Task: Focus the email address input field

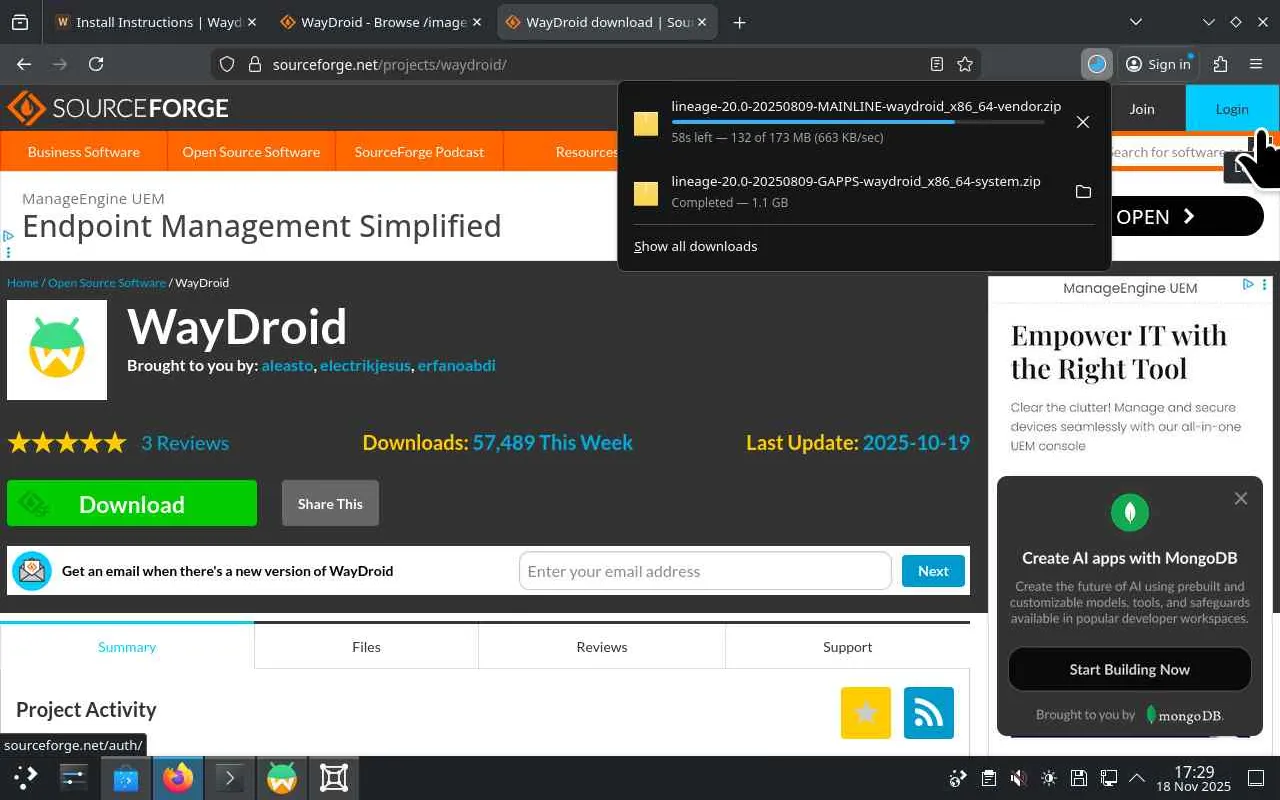Action: [x=705, y=571]
